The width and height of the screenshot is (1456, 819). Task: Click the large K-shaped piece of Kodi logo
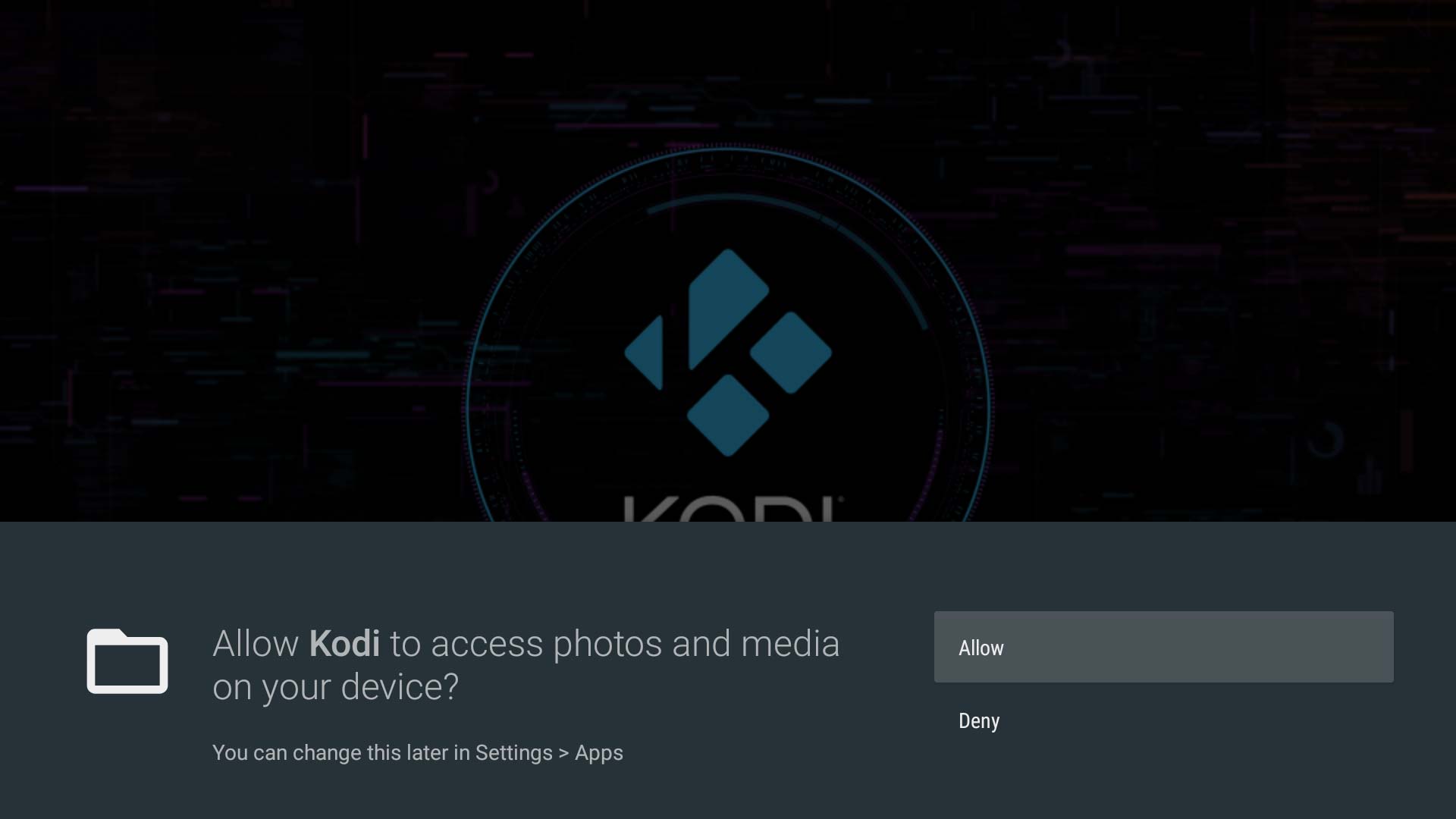728,309
